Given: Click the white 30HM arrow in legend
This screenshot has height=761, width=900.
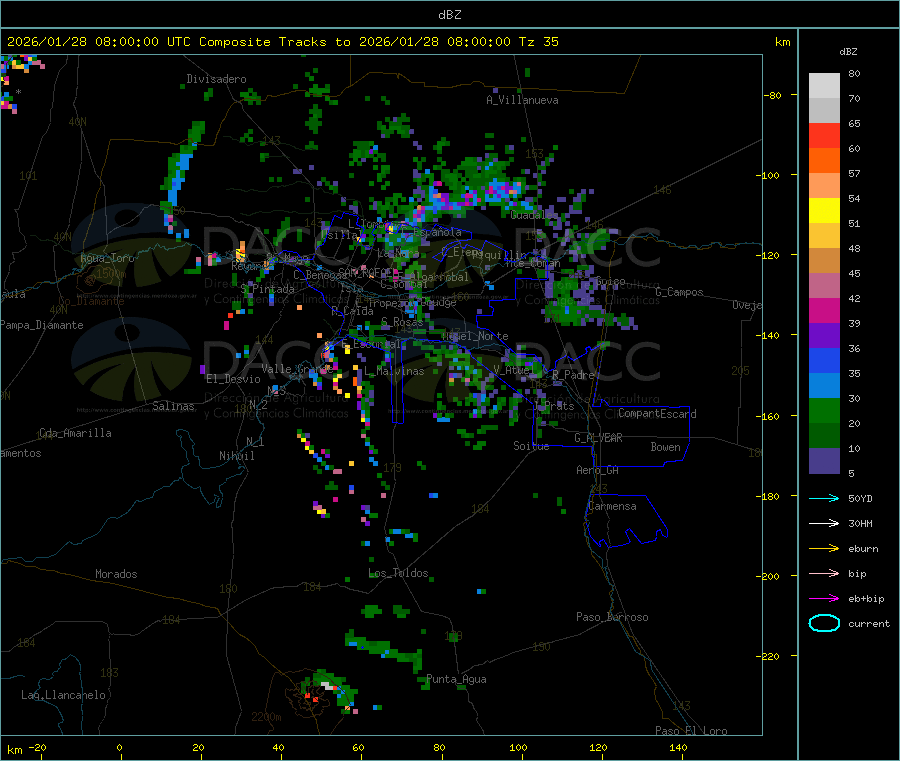Looking at the screenshot, I should click(824, 523).
